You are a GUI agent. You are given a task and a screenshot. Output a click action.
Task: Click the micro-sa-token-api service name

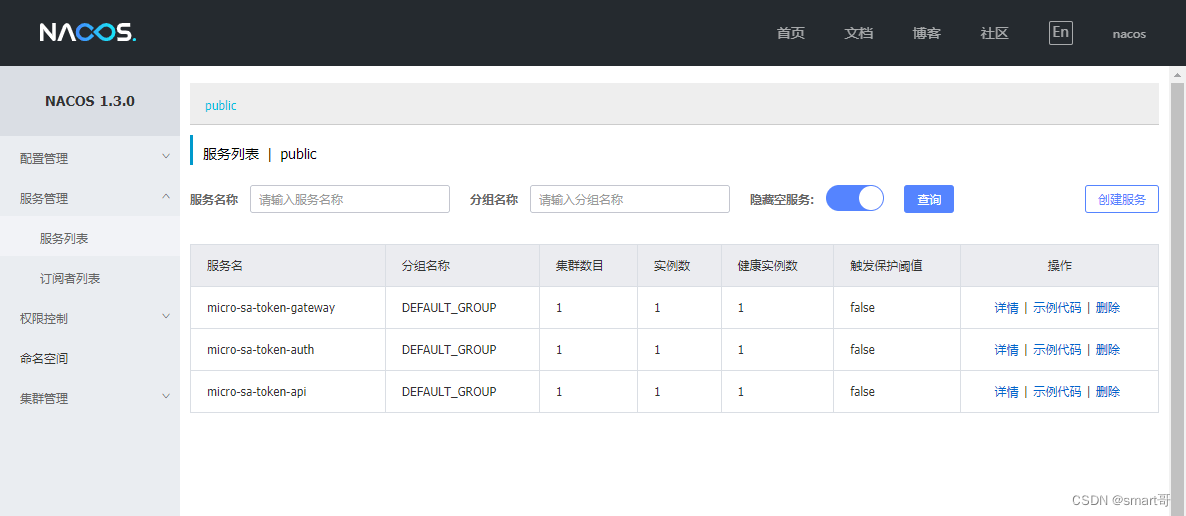tap(256, 391)
